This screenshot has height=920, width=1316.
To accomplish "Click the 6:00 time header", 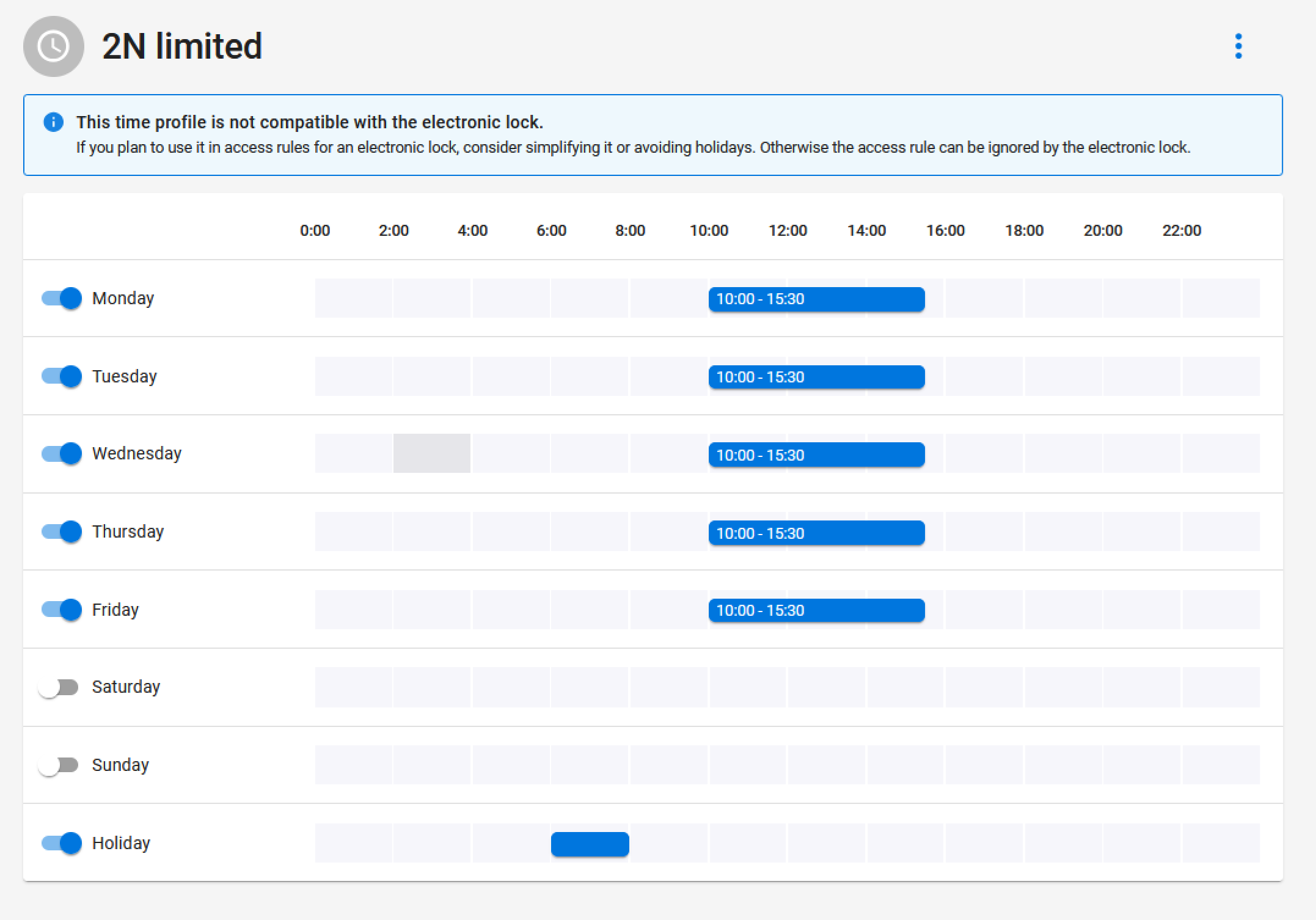I will point(551,230).
